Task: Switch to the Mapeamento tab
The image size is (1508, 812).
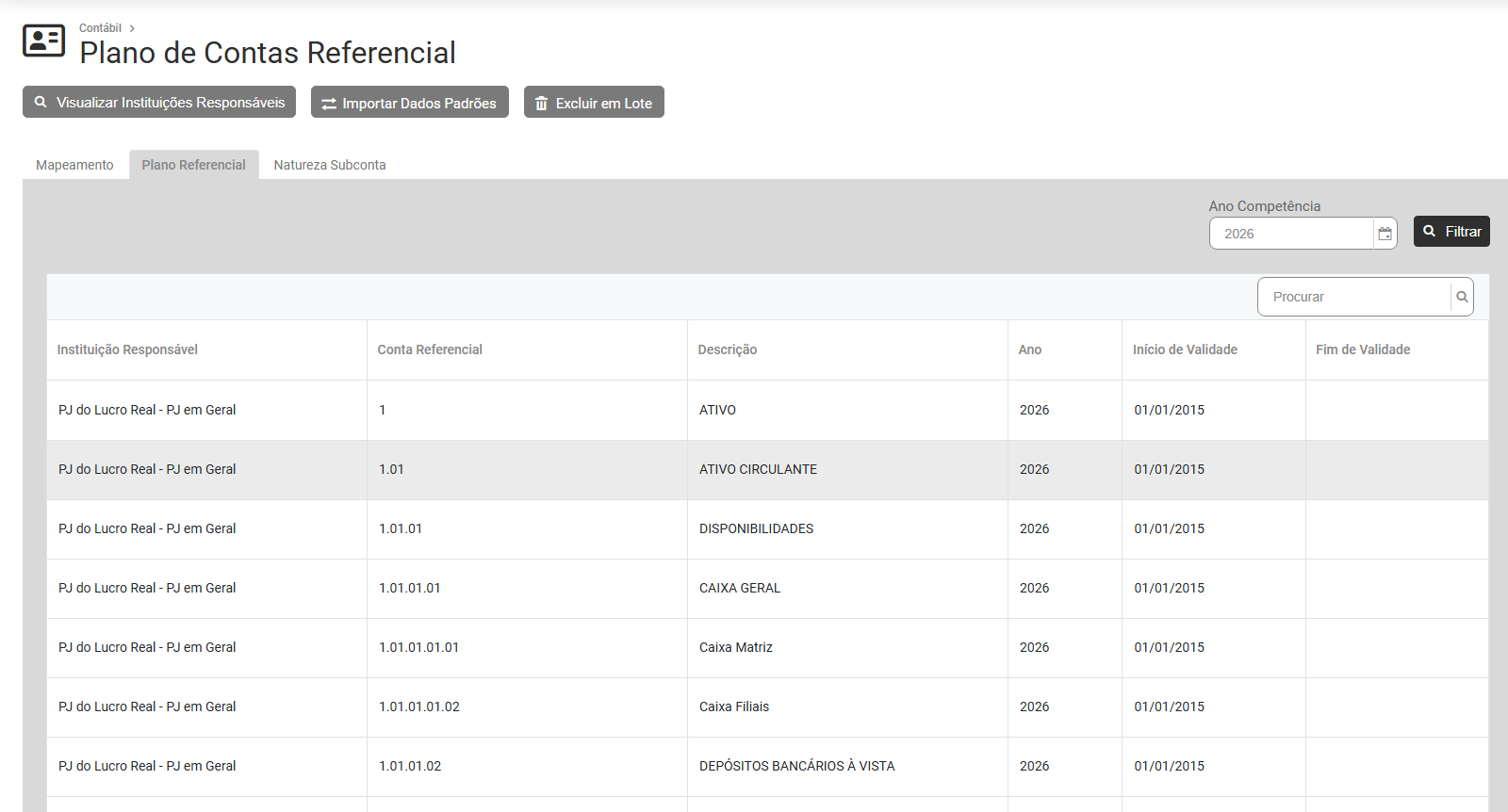Action: point(74,165)
